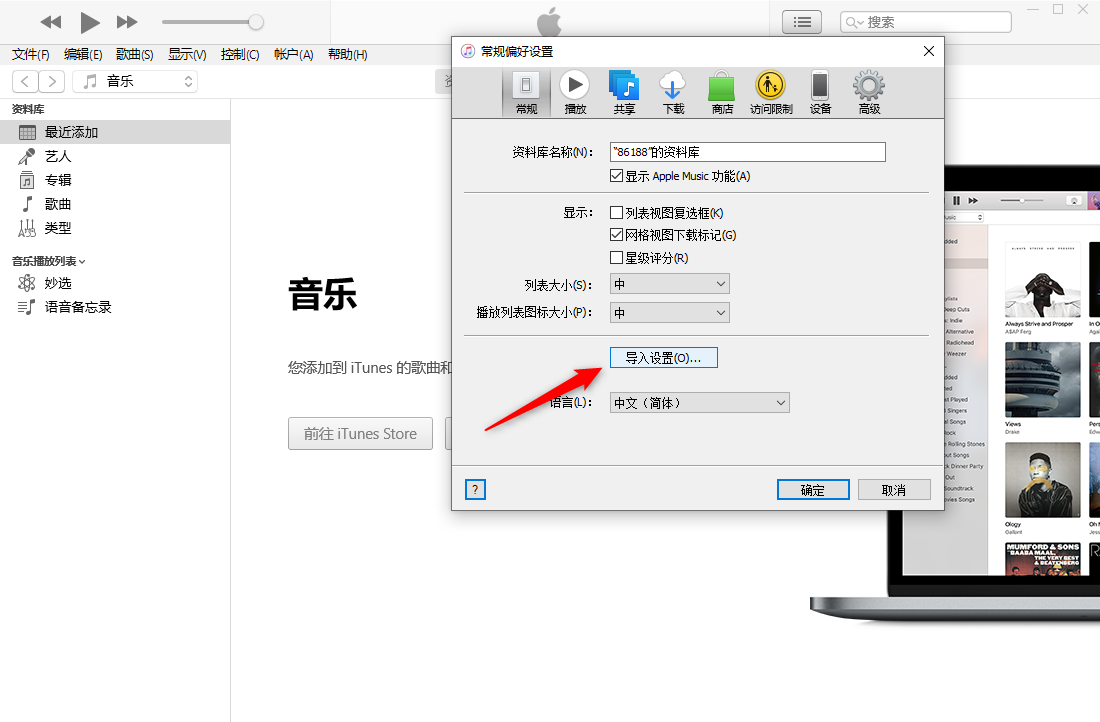The height and width of the screenshot is (722, 1100).
Task: Click the help question mark button
Action: pos(475,490)
